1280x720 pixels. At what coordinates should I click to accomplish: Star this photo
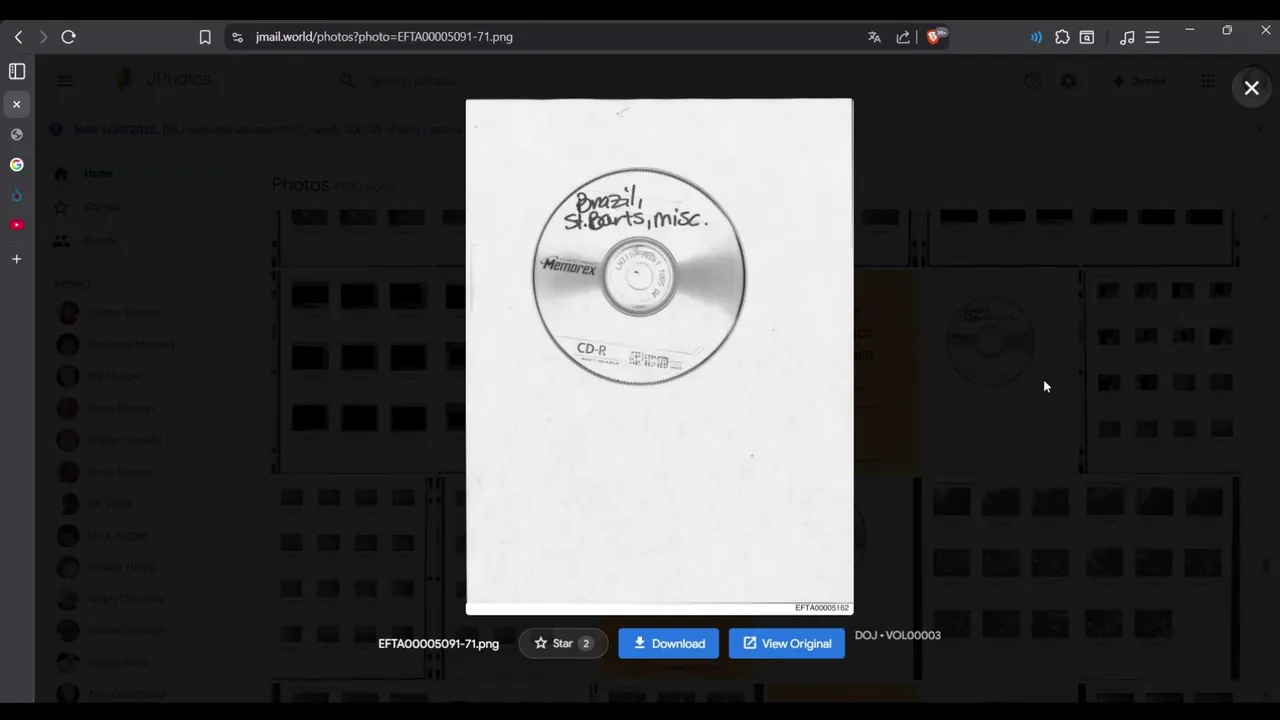pyautogui.click(x=563, y=643)
